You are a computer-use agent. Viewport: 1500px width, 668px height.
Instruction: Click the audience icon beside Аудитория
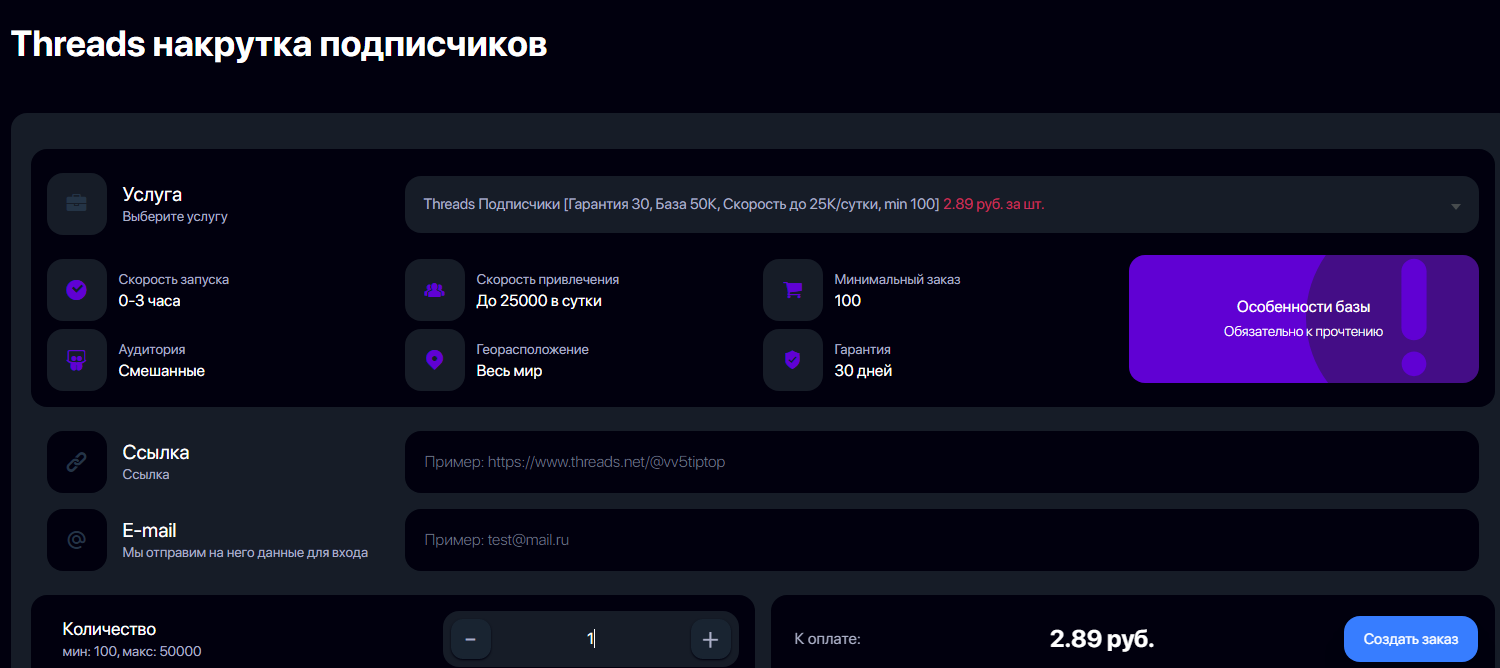[76, 360]
